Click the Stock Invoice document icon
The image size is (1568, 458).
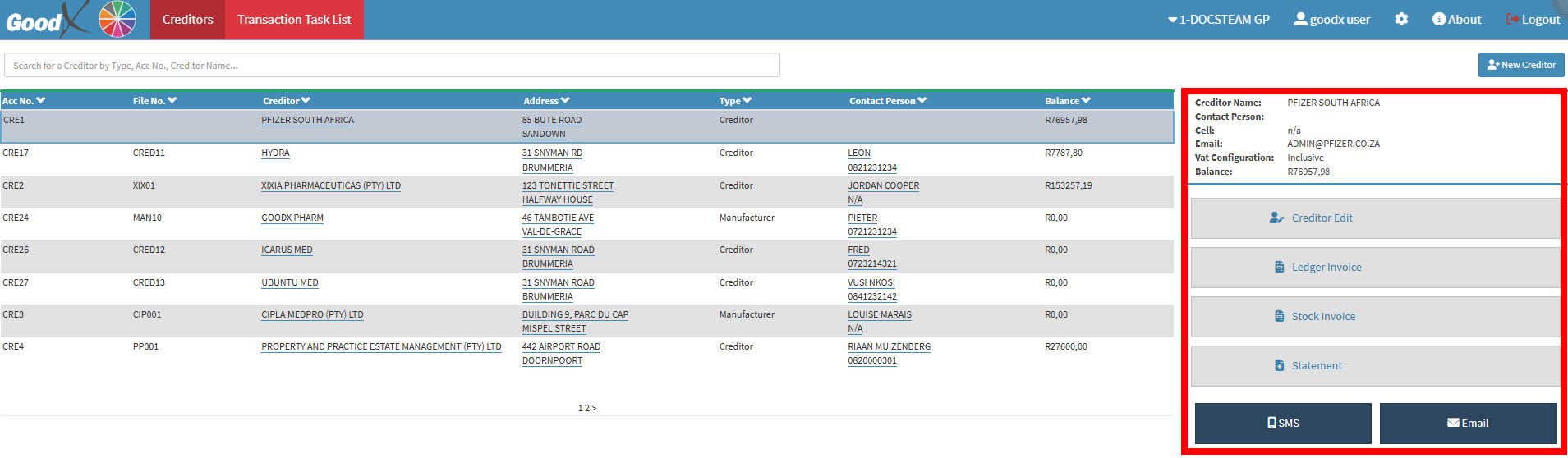coord(1279,316)
